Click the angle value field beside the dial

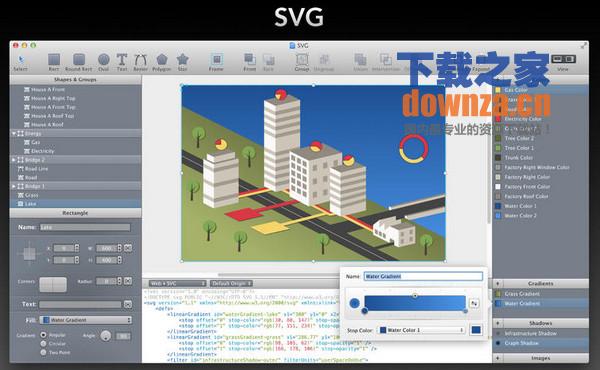(x=123, y=336)
